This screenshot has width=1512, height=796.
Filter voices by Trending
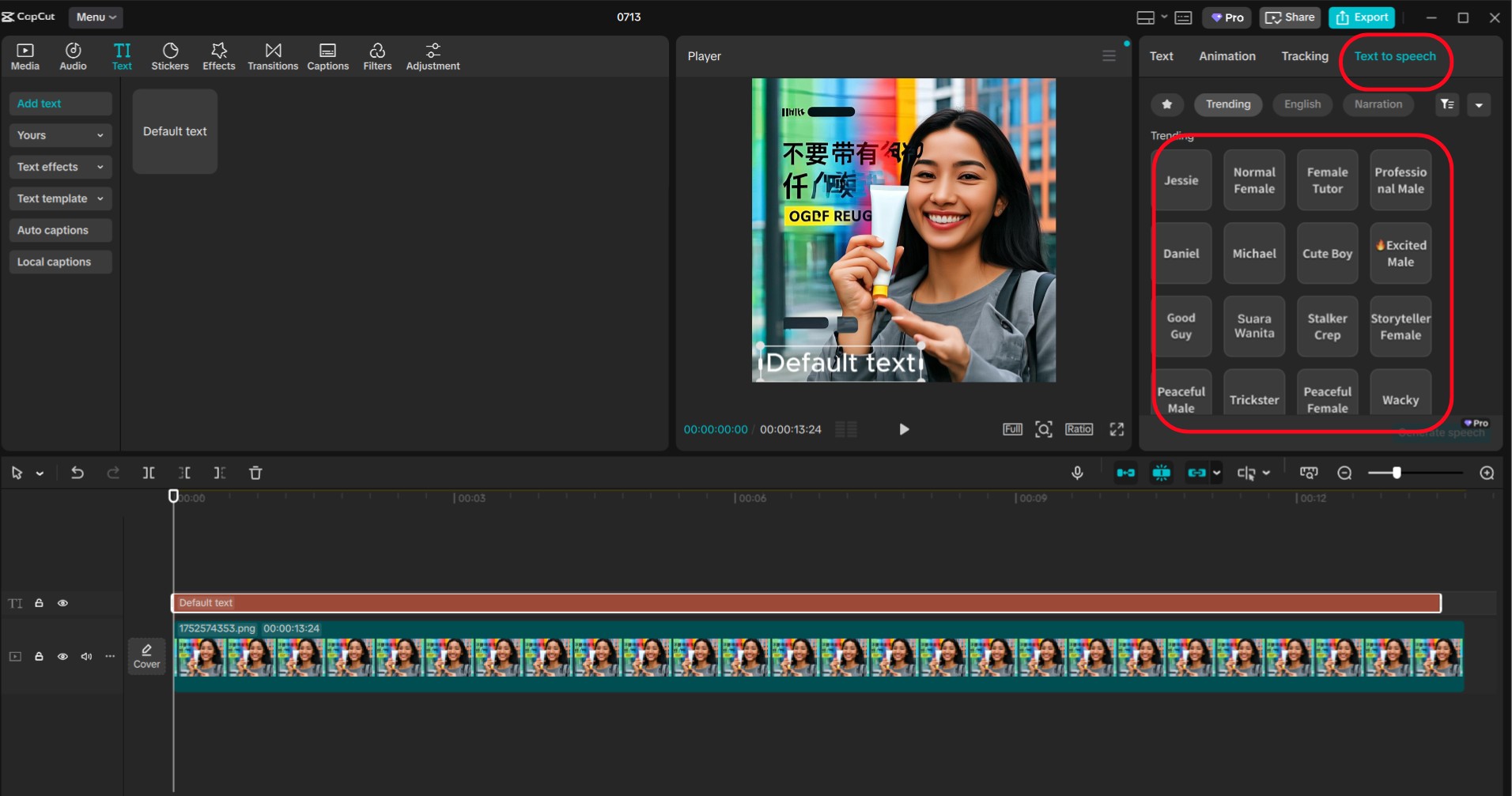(x=1227, y=104)
